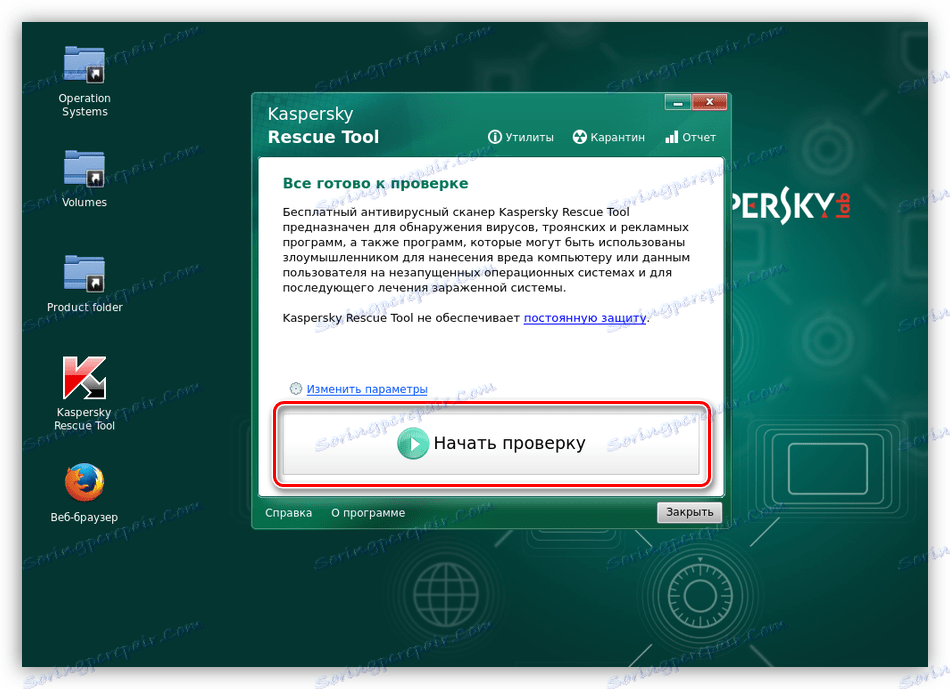Minimize the Kaspersky Rescue Tool window
Screen dimensions: 950x689
677,102
